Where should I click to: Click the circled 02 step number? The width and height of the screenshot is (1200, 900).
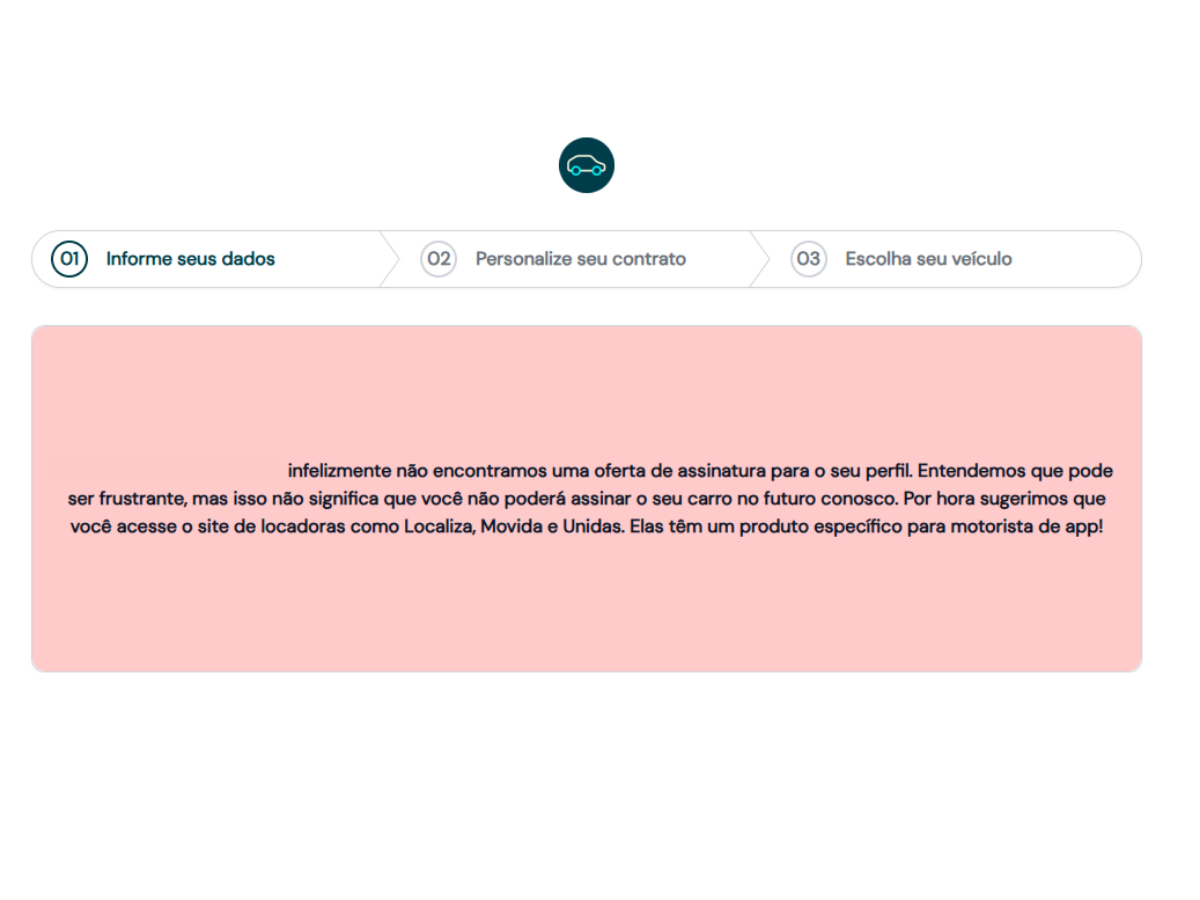pos(438,259)
